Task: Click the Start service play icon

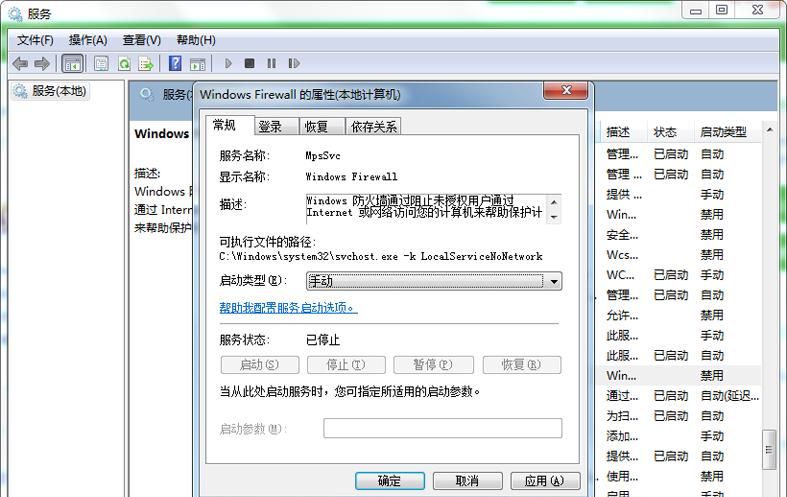Action: [228, 63]
